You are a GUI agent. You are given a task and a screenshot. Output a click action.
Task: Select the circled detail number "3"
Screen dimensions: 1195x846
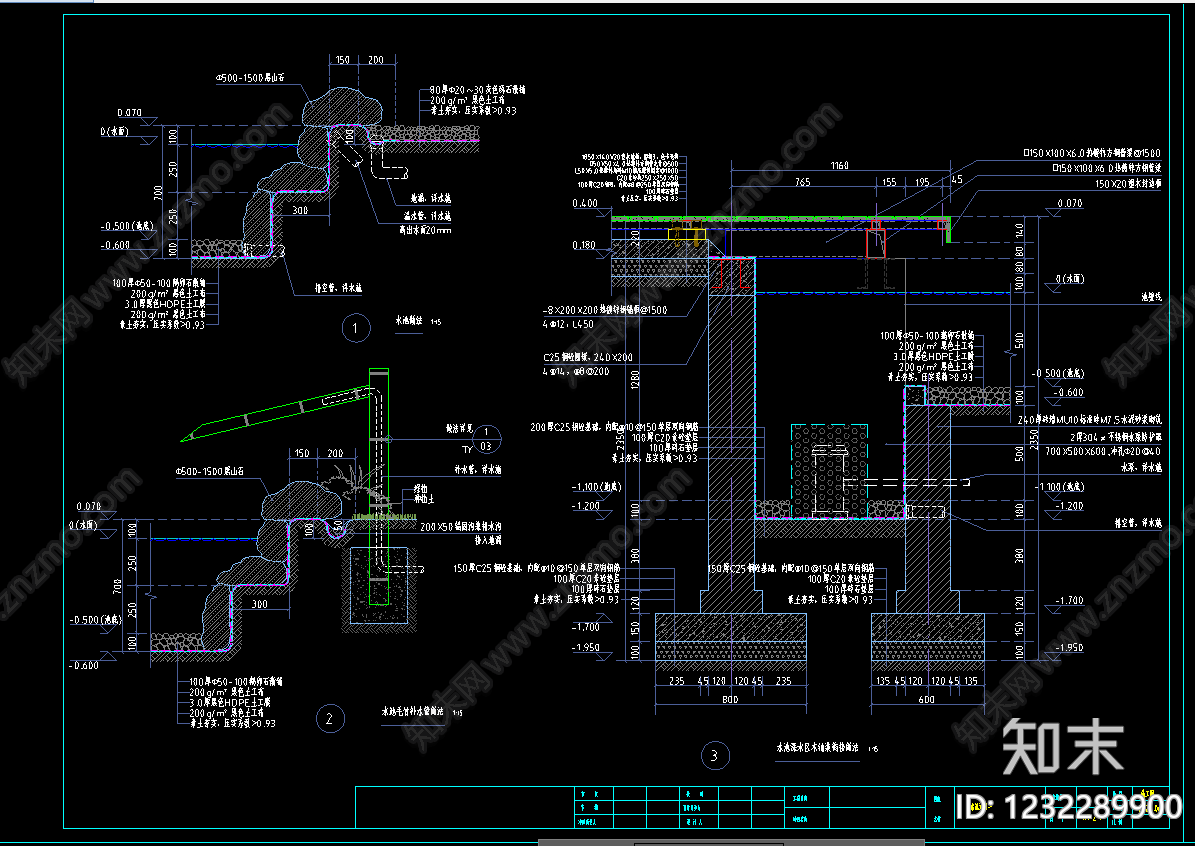click(714, 756)
